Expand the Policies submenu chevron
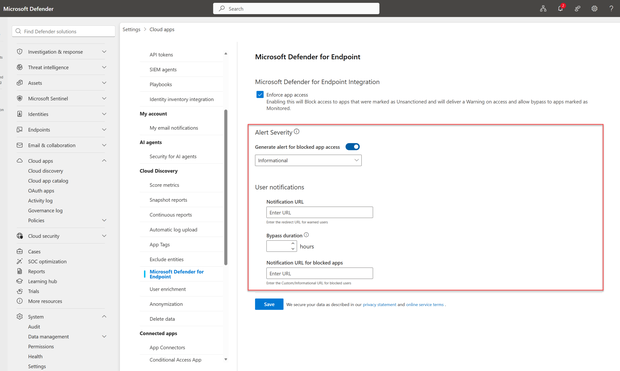 click(104, 220)
